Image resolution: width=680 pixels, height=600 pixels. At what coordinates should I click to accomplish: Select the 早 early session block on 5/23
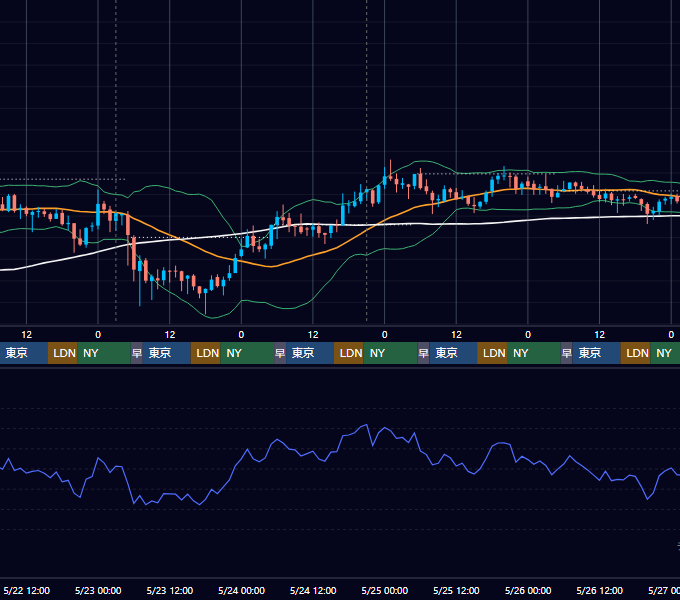click(137, 353)
